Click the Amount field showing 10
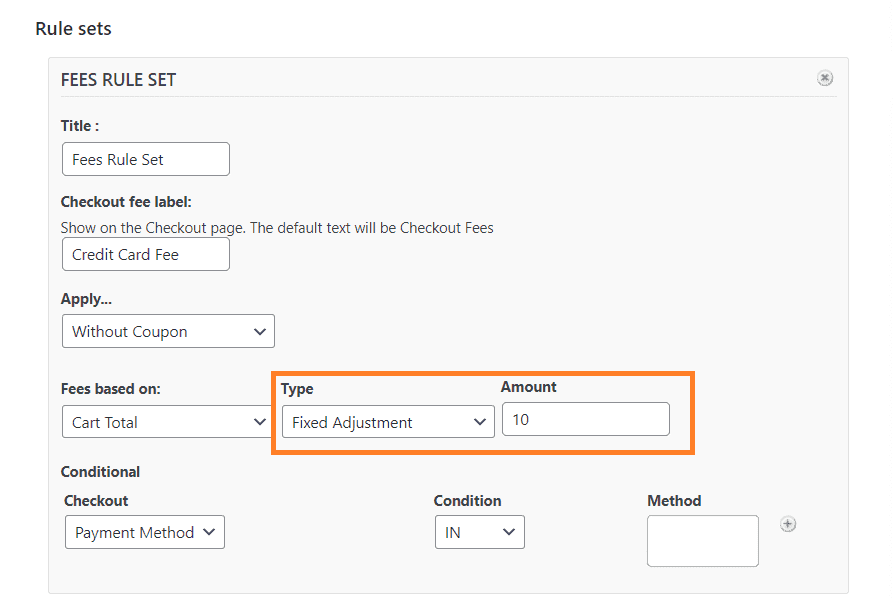Viewport: 893px width, 600px height. point(585,420)
